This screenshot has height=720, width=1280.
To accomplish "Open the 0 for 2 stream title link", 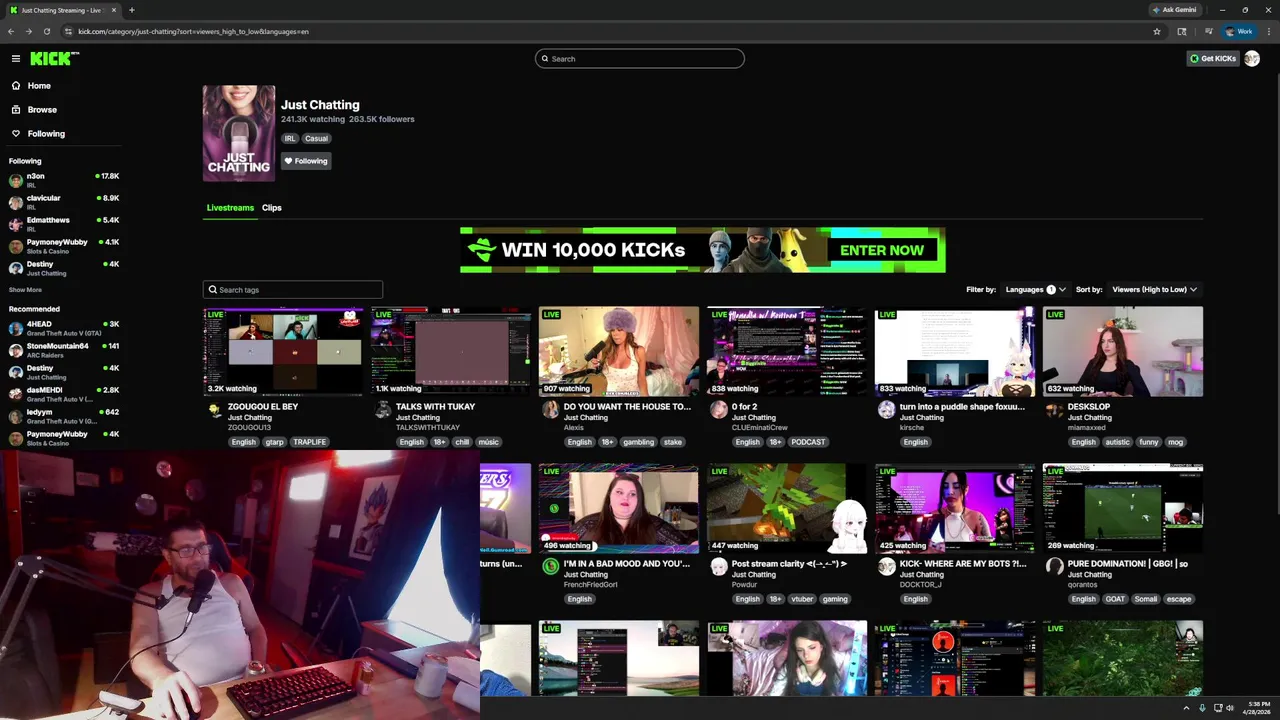I will pyautogui.click(x=744, y=407).
